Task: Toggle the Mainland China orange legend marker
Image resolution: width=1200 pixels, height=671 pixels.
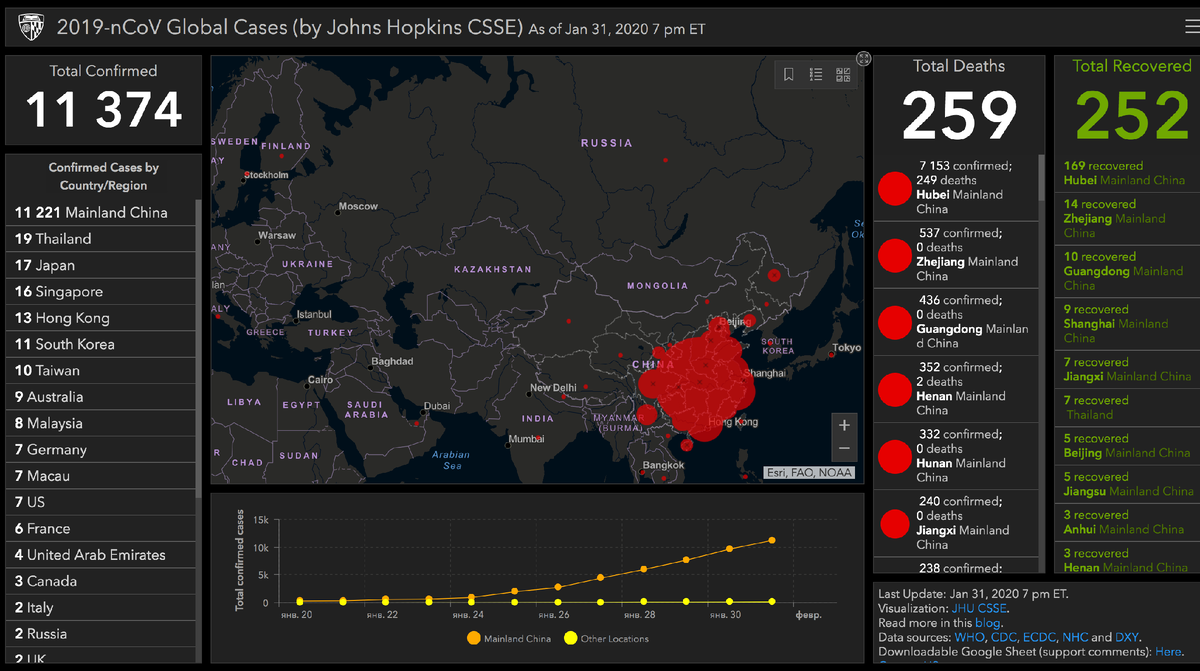Action: (x=473, y=638)
